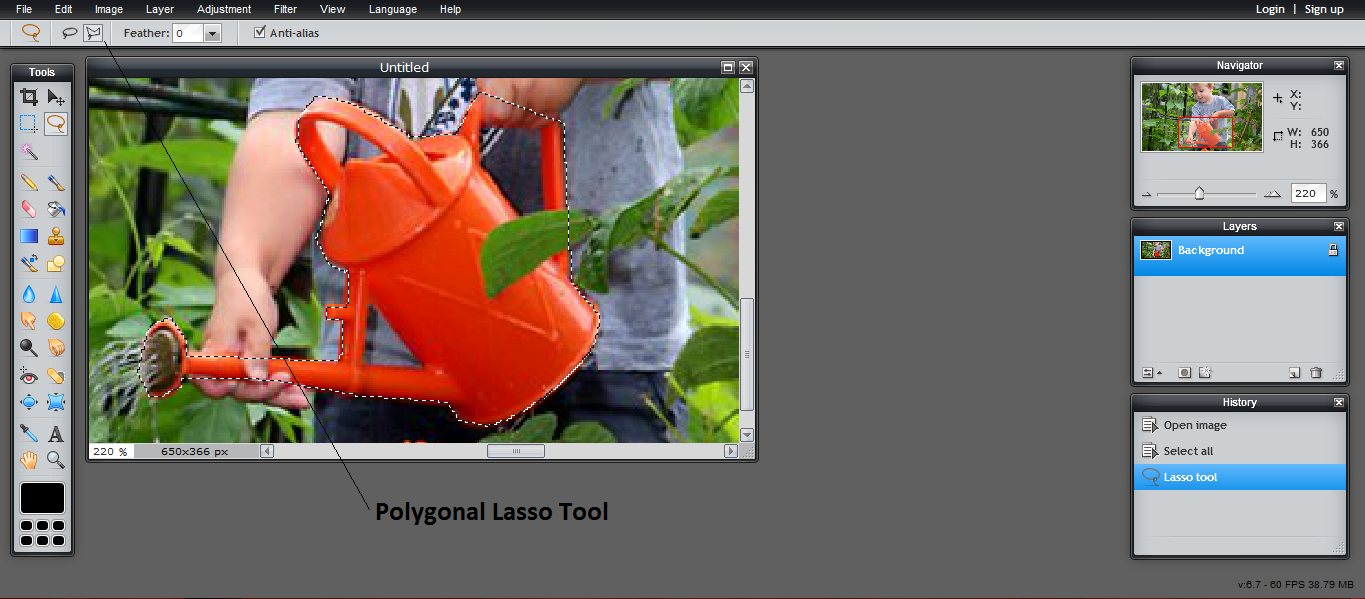This screenshot has height=599, width=1365.
Task: Select the Clone Stamp tool
Action: click(x=56, y=235)
